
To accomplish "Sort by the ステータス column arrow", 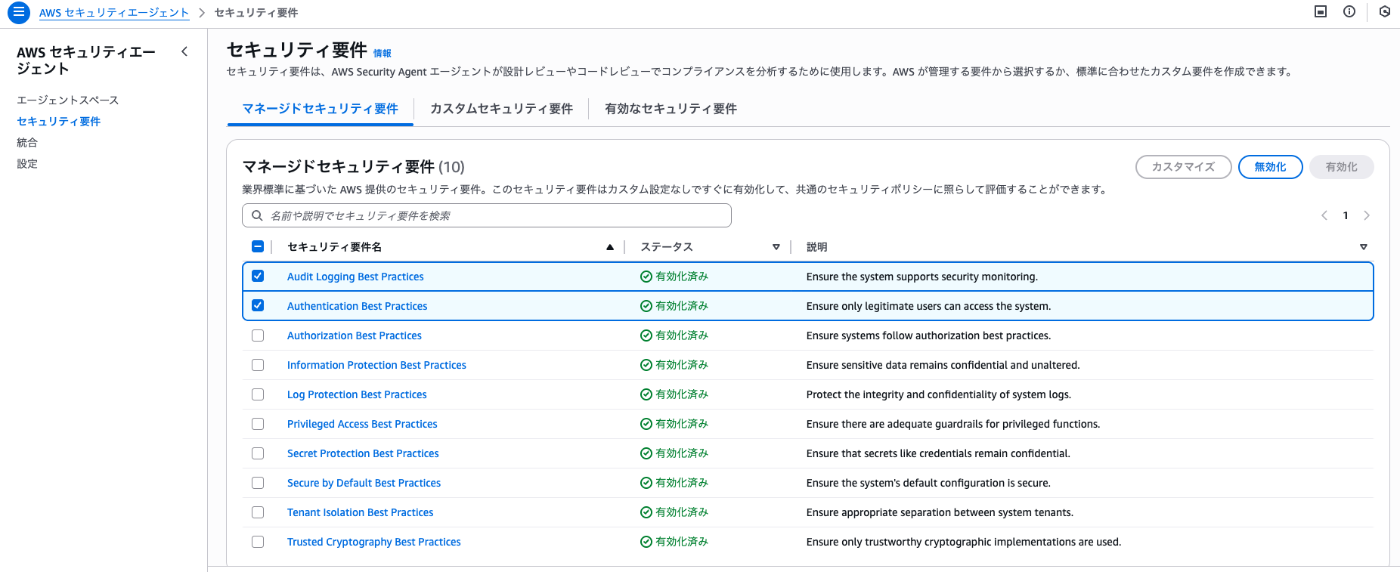I will 776,247.
